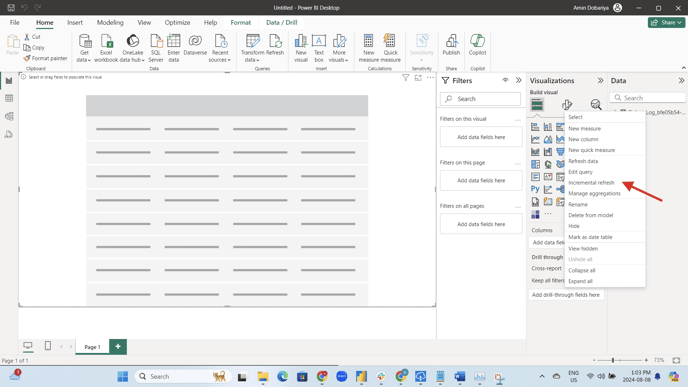The width and height of the screenshot is (688, 387).
Task: Collapse the Filters pane
Action: [x=519, y=80]
